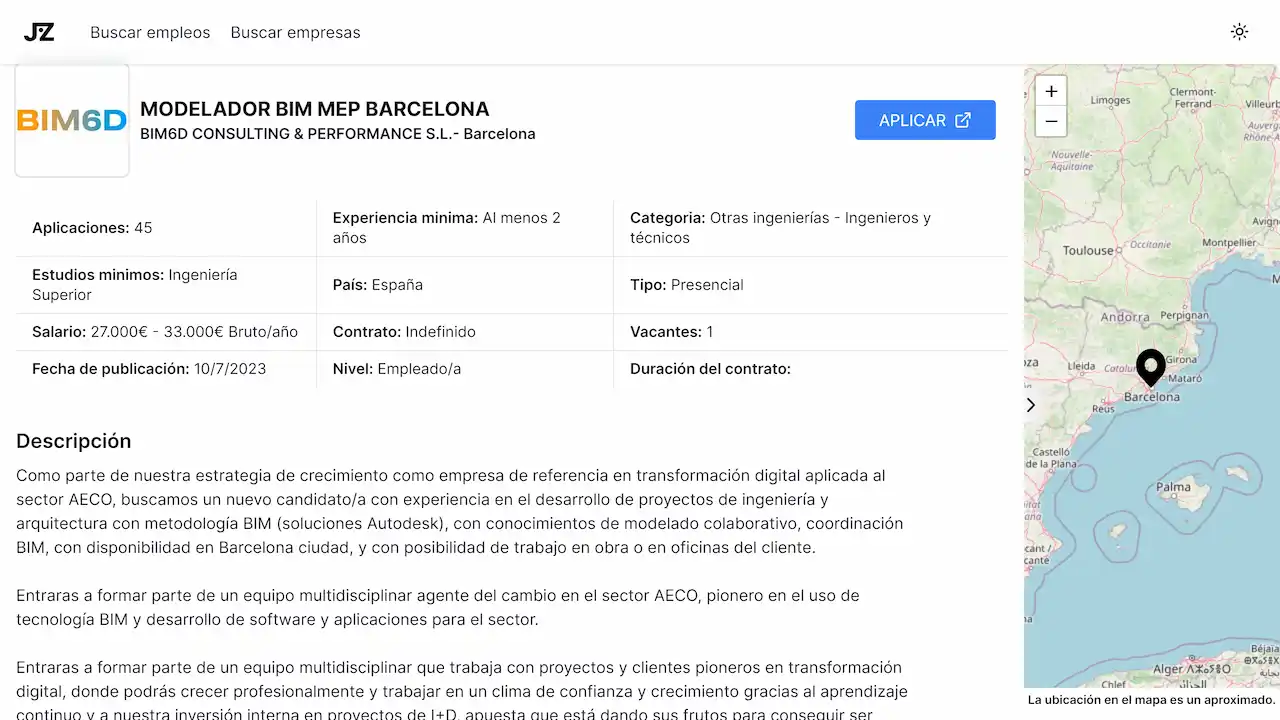Click the JZ site logo

click(39, 32)
